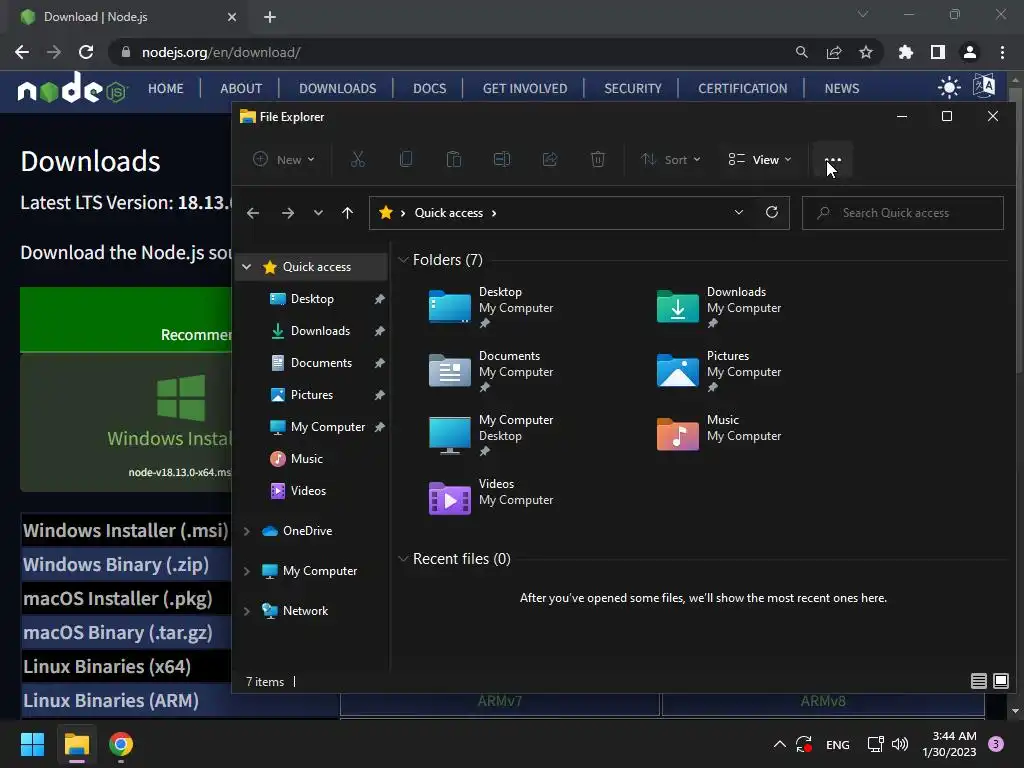Open ABOUT in the Node.js site menu

[241, 88]
